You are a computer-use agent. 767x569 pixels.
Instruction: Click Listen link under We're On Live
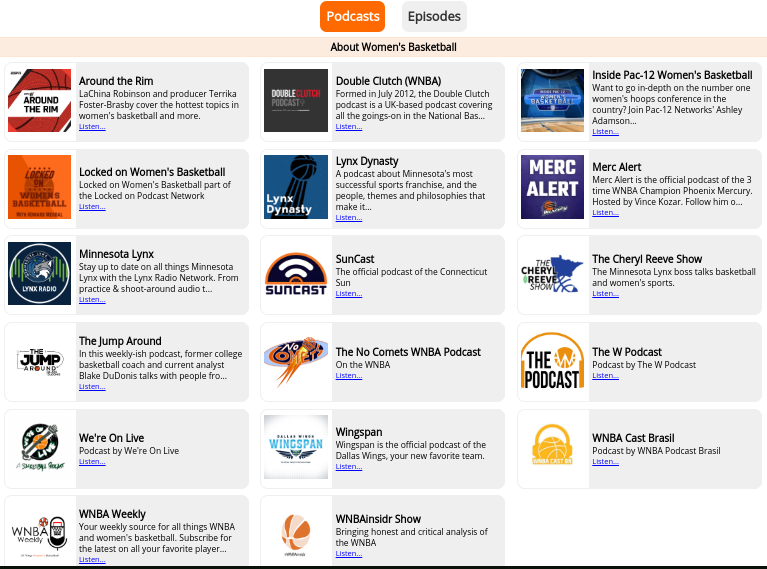coord(92,462)
